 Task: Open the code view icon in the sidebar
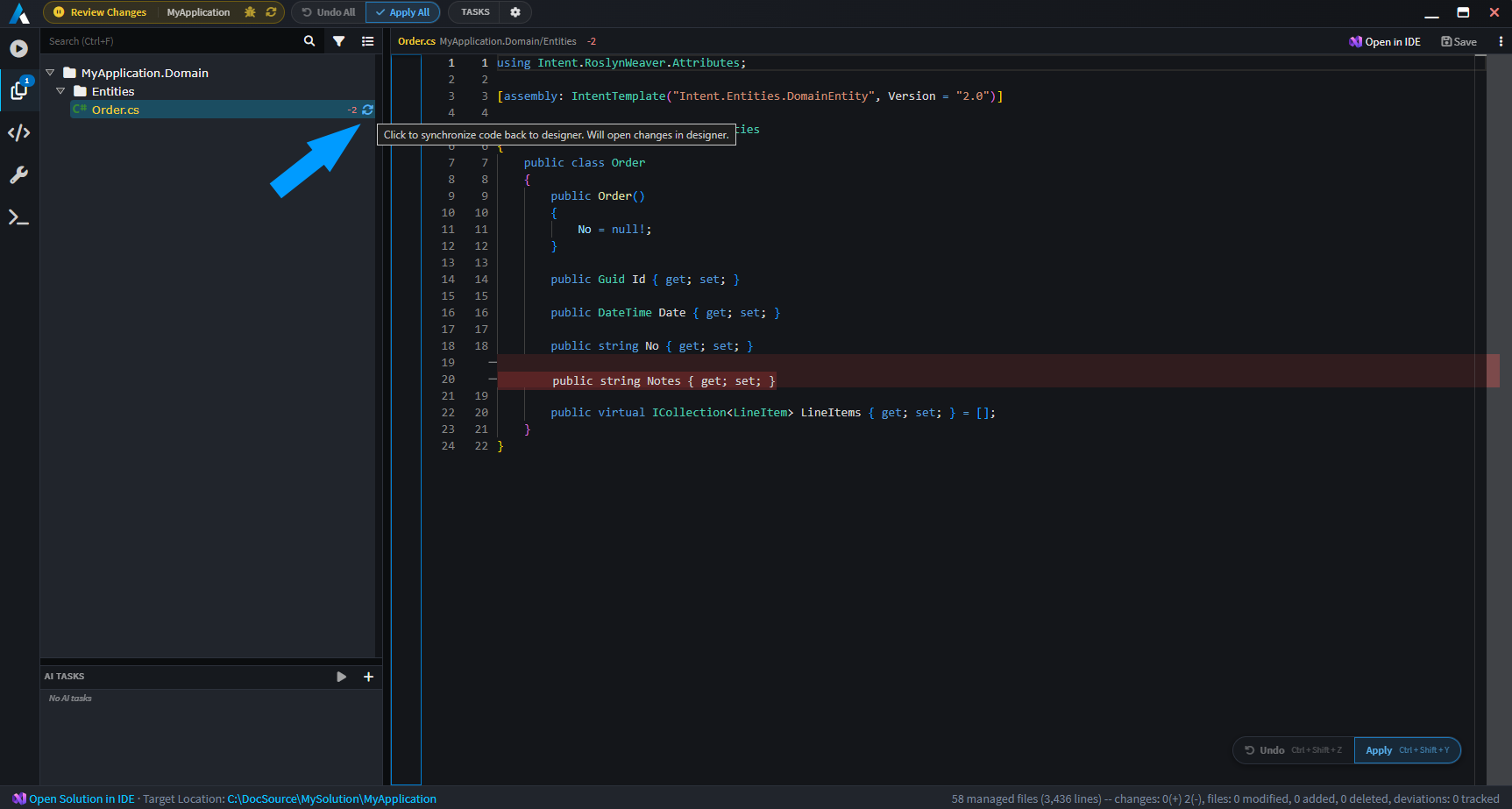coord(19,132)
